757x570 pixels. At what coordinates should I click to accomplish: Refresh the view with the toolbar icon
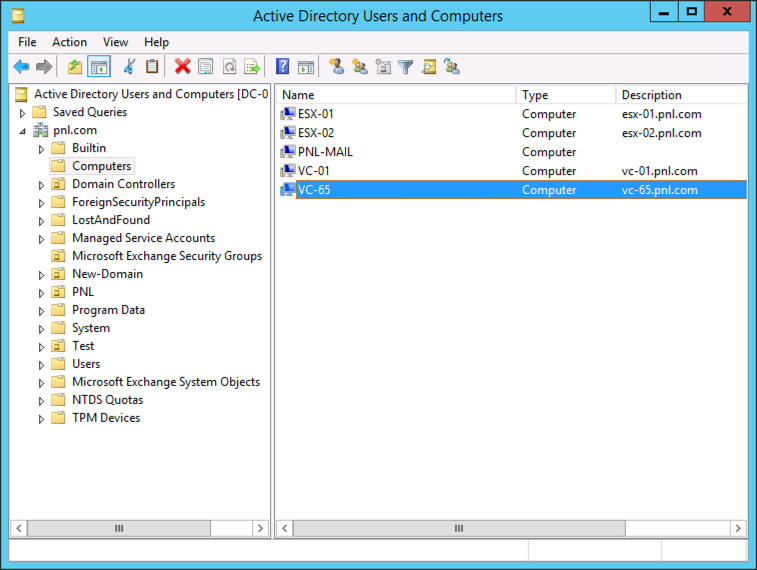pyautogui.click(x=229, y=67)
